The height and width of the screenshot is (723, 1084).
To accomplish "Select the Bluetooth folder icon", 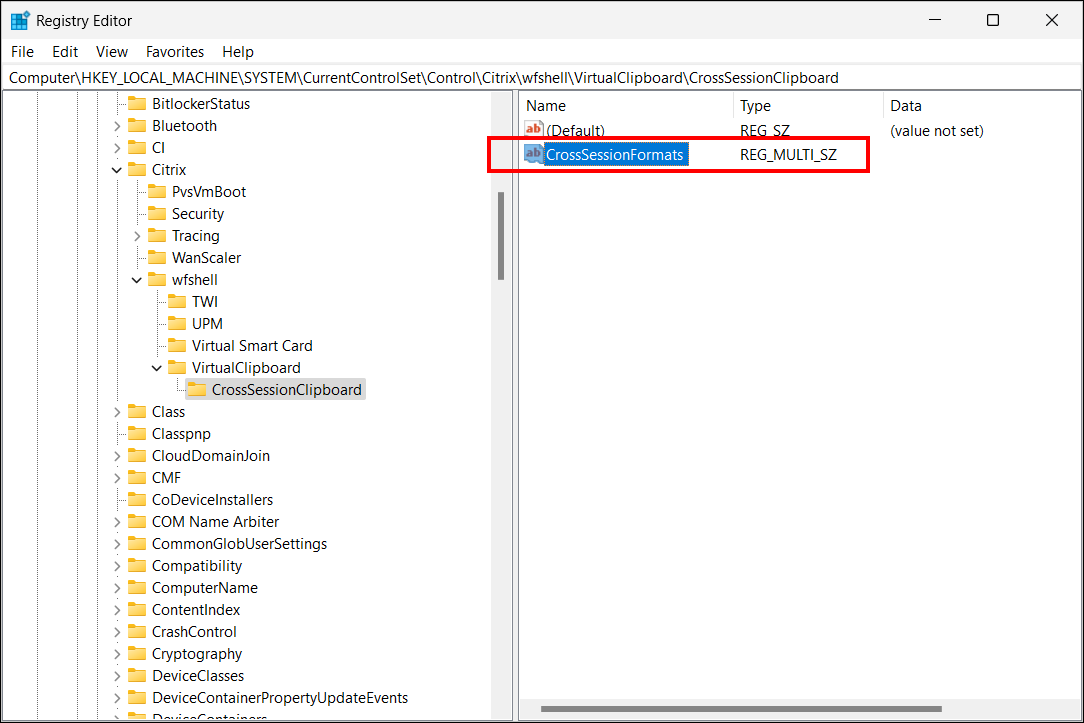I will pyautogui.click(x=137, y=126).
